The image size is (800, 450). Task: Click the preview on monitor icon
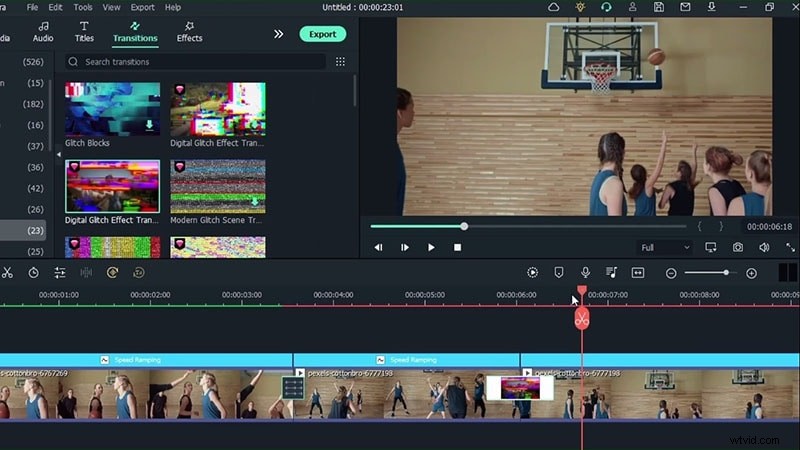tap(711, 247)
